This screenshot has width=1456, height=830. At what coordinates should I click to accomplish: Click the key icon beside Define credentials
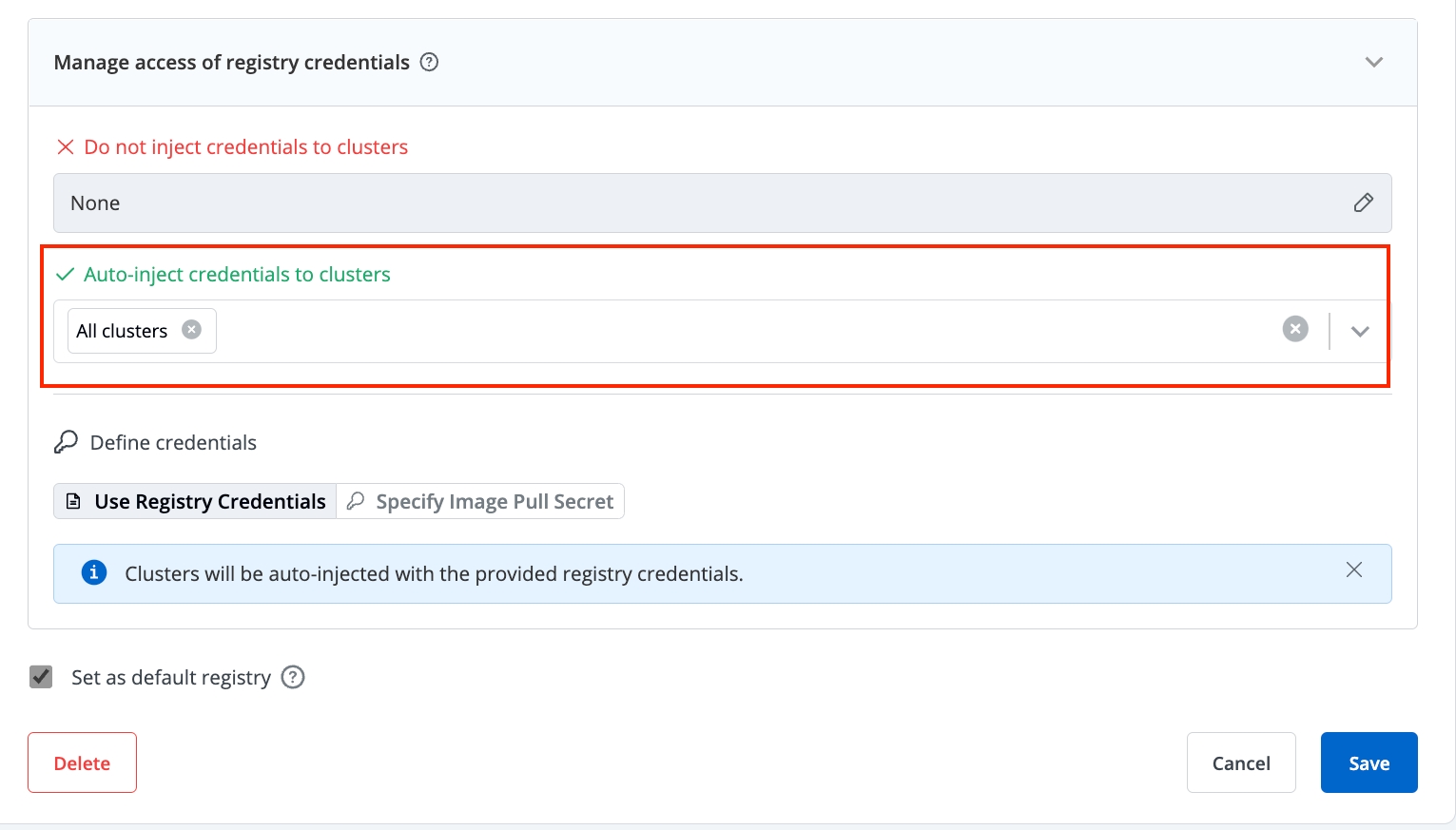(x=66, y=442)
